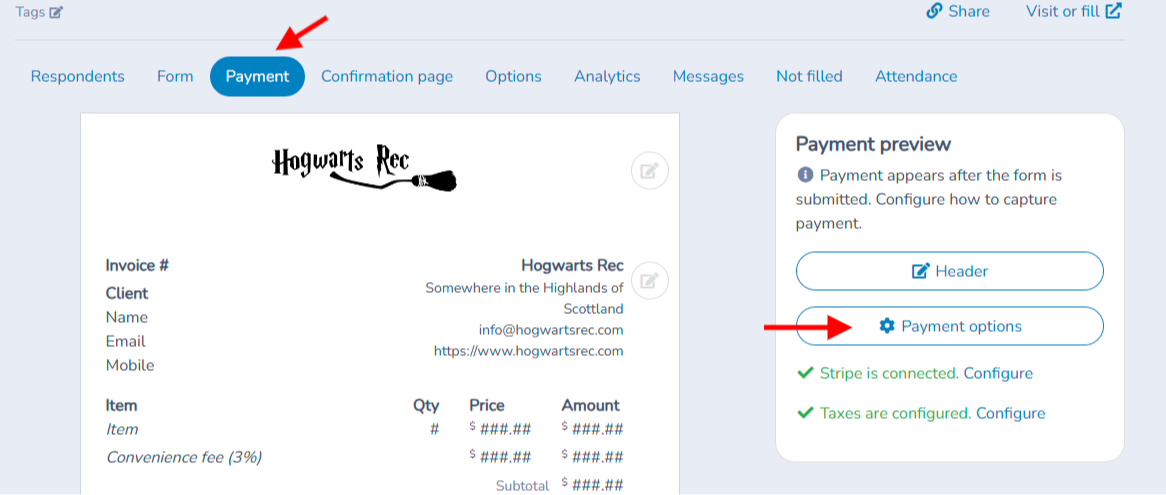1166x495 pixels.
Task: Click the https://www.hogwartsrec.com URL text
Action: coord(529,350)
